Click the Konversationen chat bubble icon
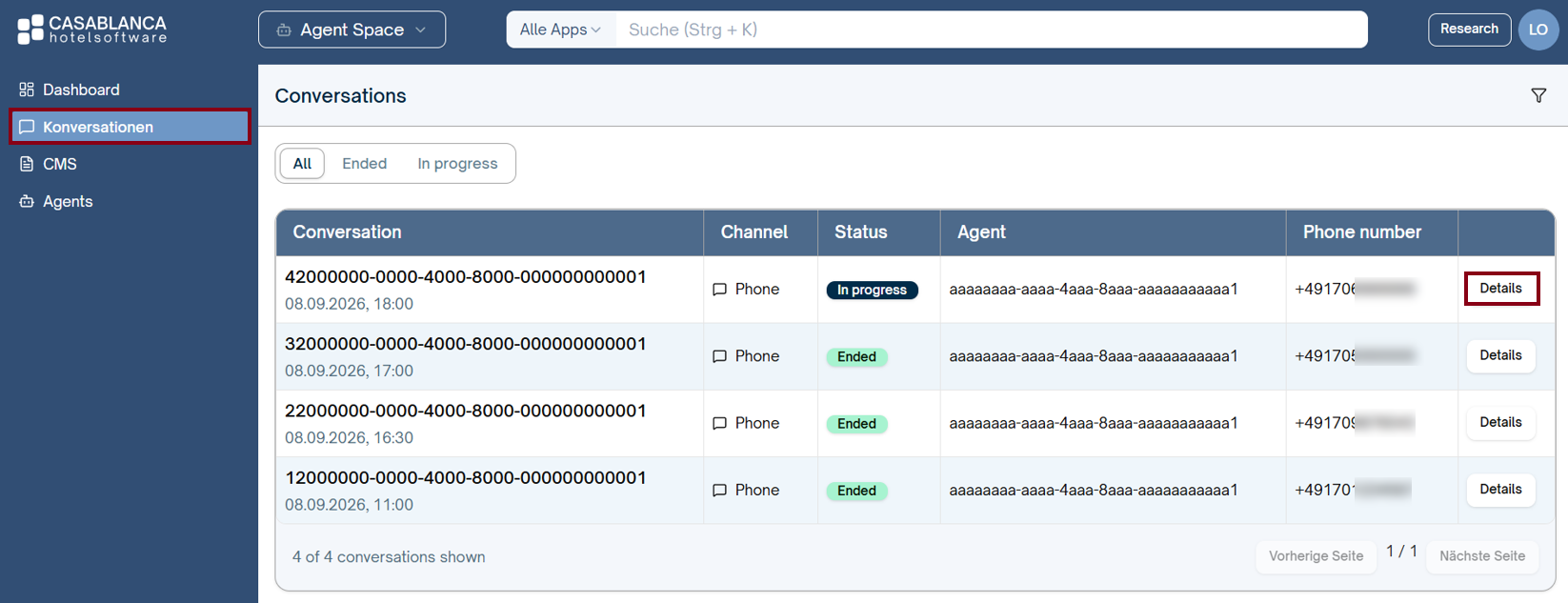1568x603 pixels. click(x=27, y=127)
